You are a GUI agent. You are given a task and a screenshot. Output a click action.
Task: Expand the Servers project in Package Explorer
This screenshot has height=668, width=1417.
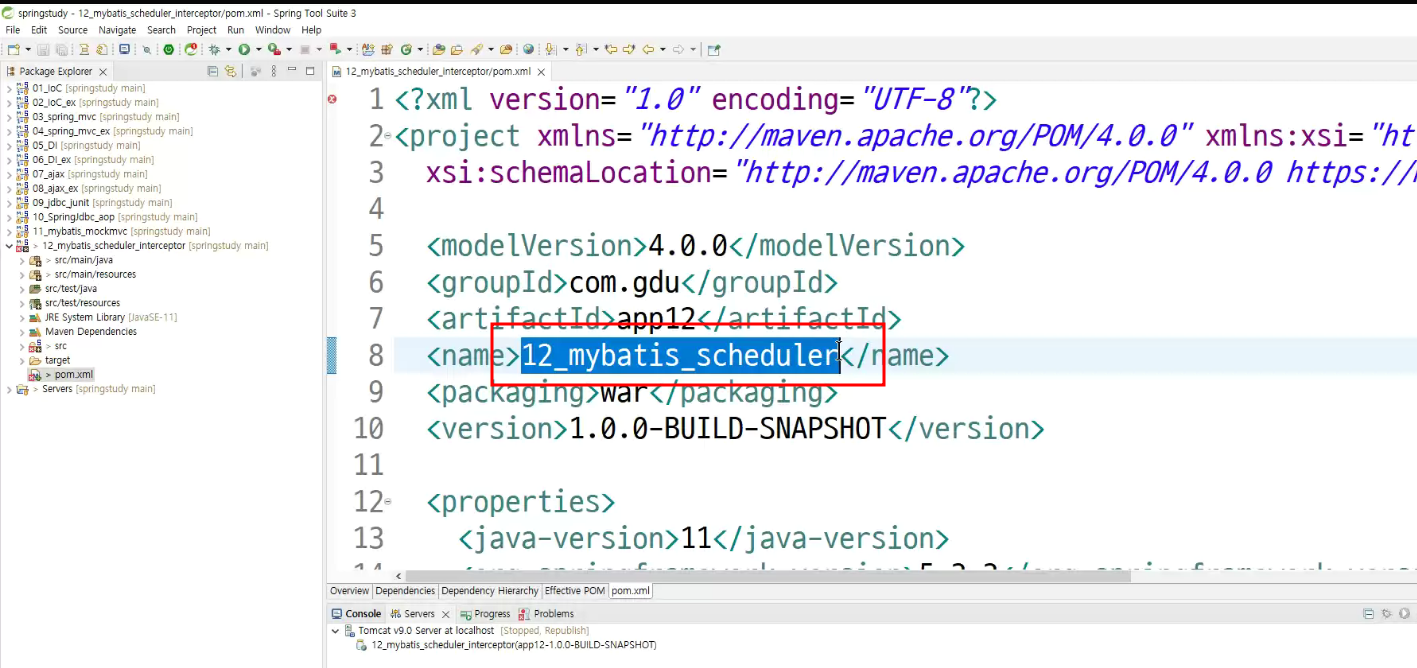pos(9,389)
